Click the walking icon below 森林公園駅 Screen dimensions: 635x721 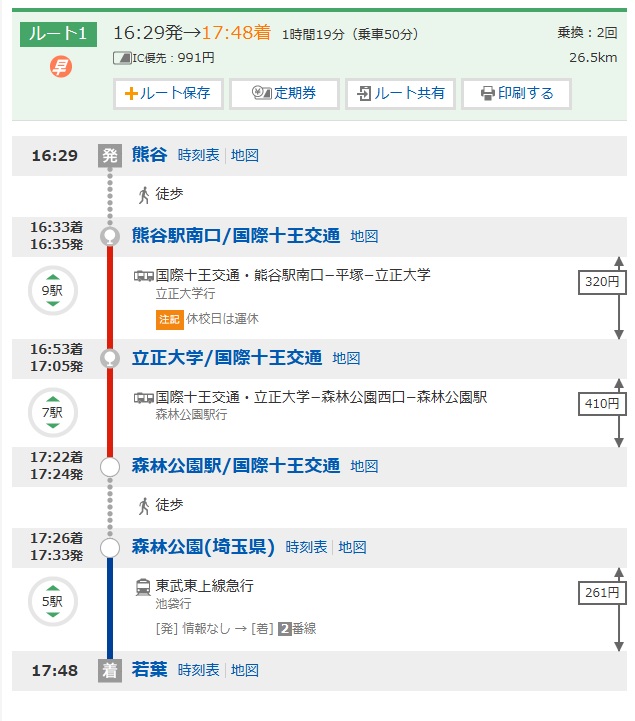pos(144,505)
